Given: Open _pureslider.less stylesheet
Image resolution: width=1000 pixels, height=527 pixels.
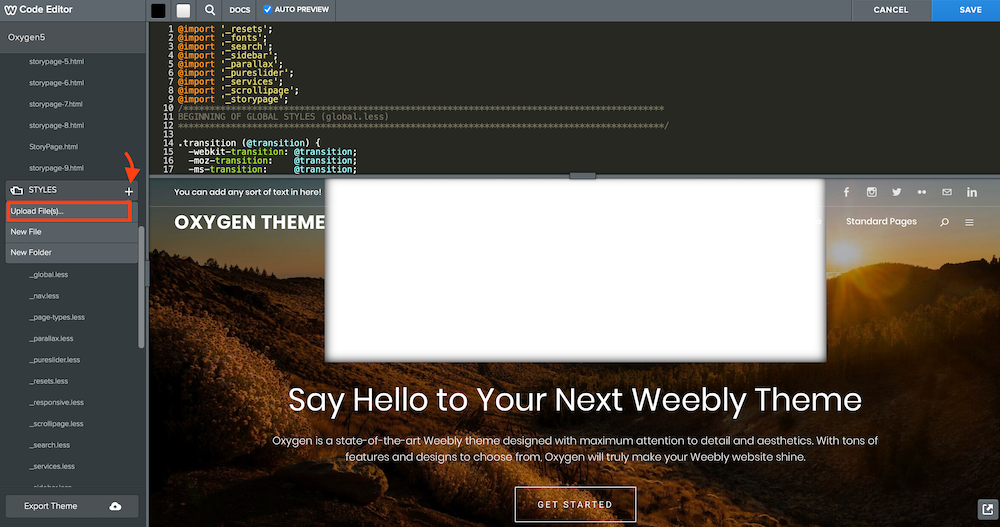Looking at the screenshot, I should coord(54,360).
